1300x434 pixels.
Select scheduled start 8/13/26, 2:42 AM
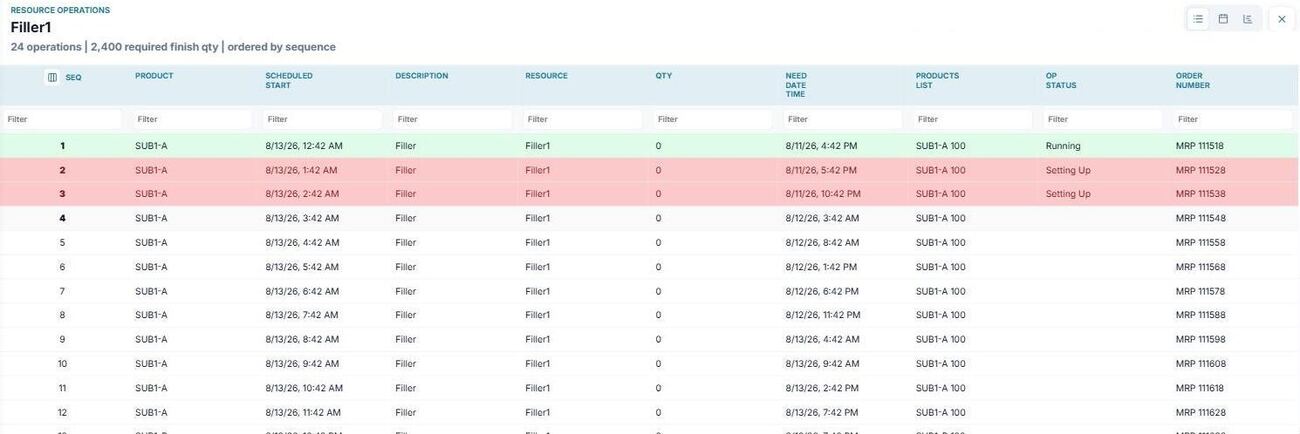click(302, 194)
